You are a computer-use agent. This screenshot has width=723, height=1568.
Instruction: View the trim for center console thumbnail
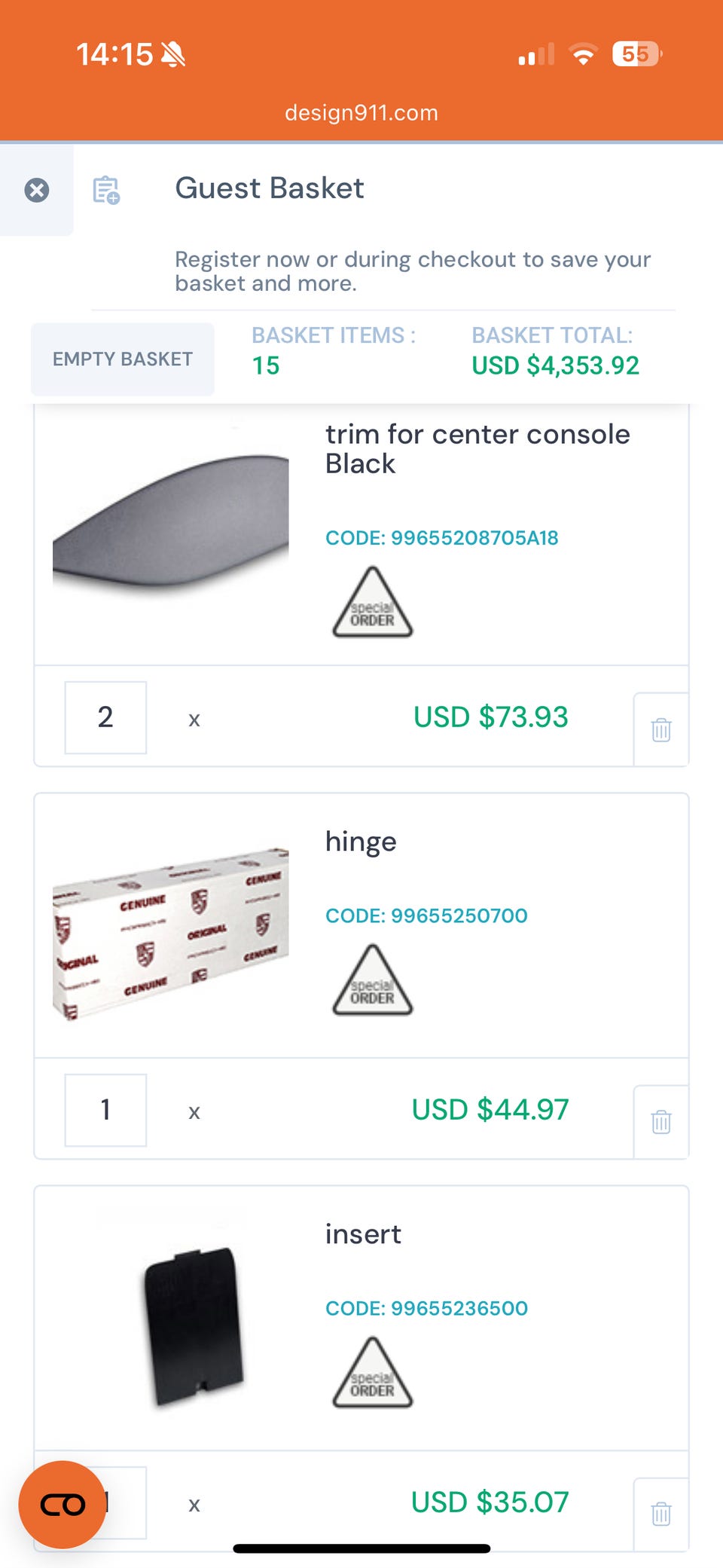pos(171,520)
